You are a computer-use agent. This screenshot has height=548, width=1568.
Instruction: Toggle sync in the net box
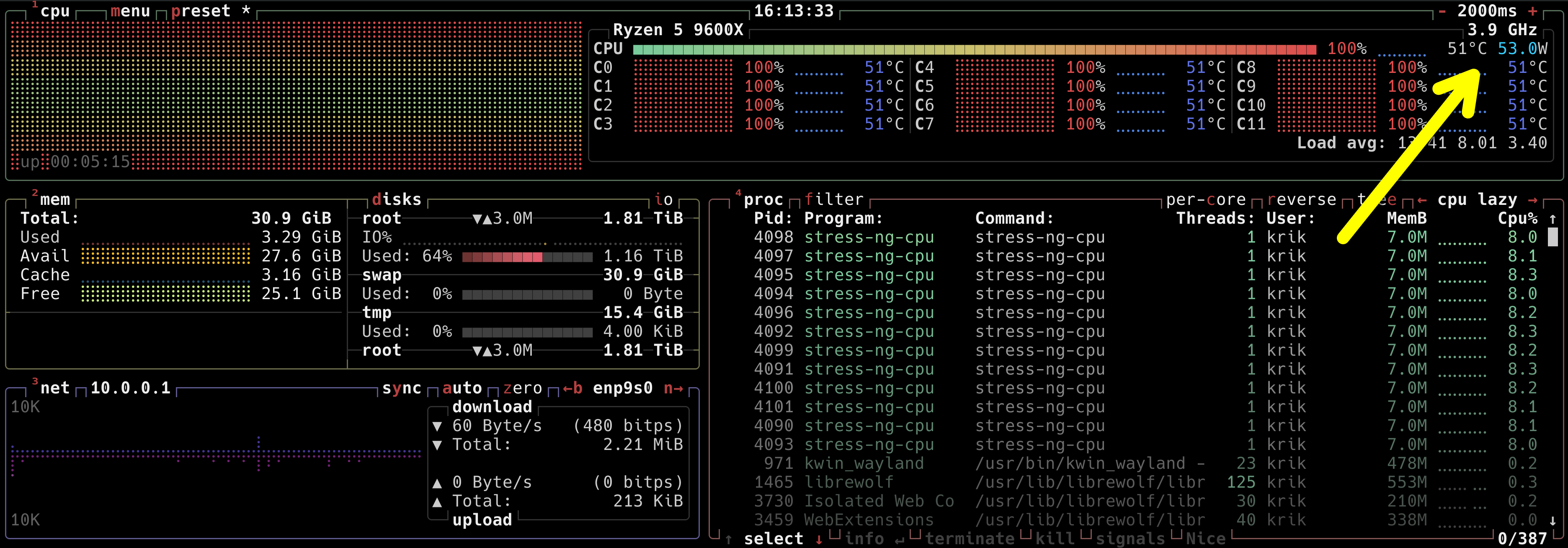click(x=402, y=388)
